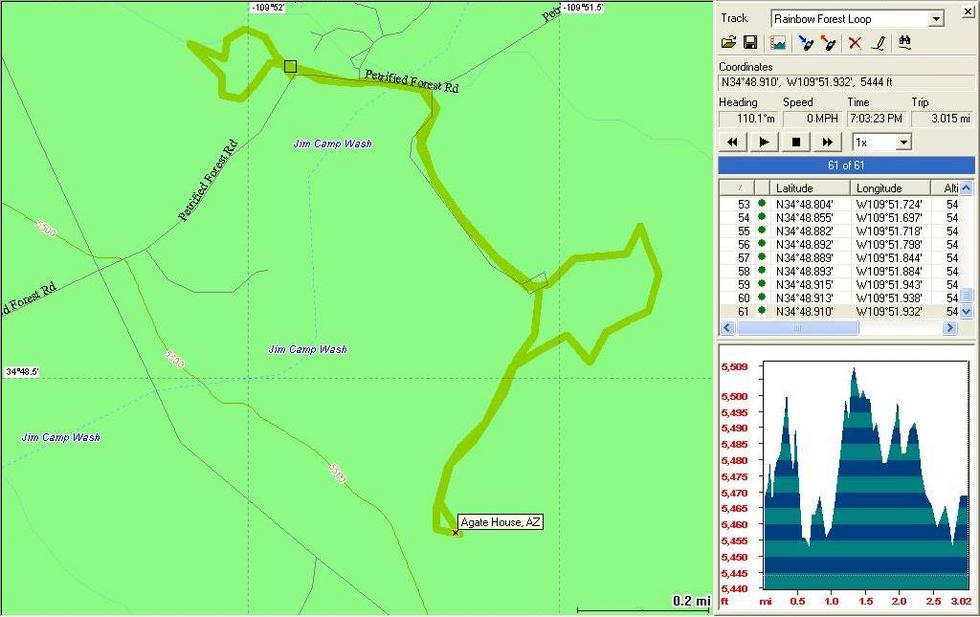Click the Time value 7:03:23 PM

coord(876,118)
